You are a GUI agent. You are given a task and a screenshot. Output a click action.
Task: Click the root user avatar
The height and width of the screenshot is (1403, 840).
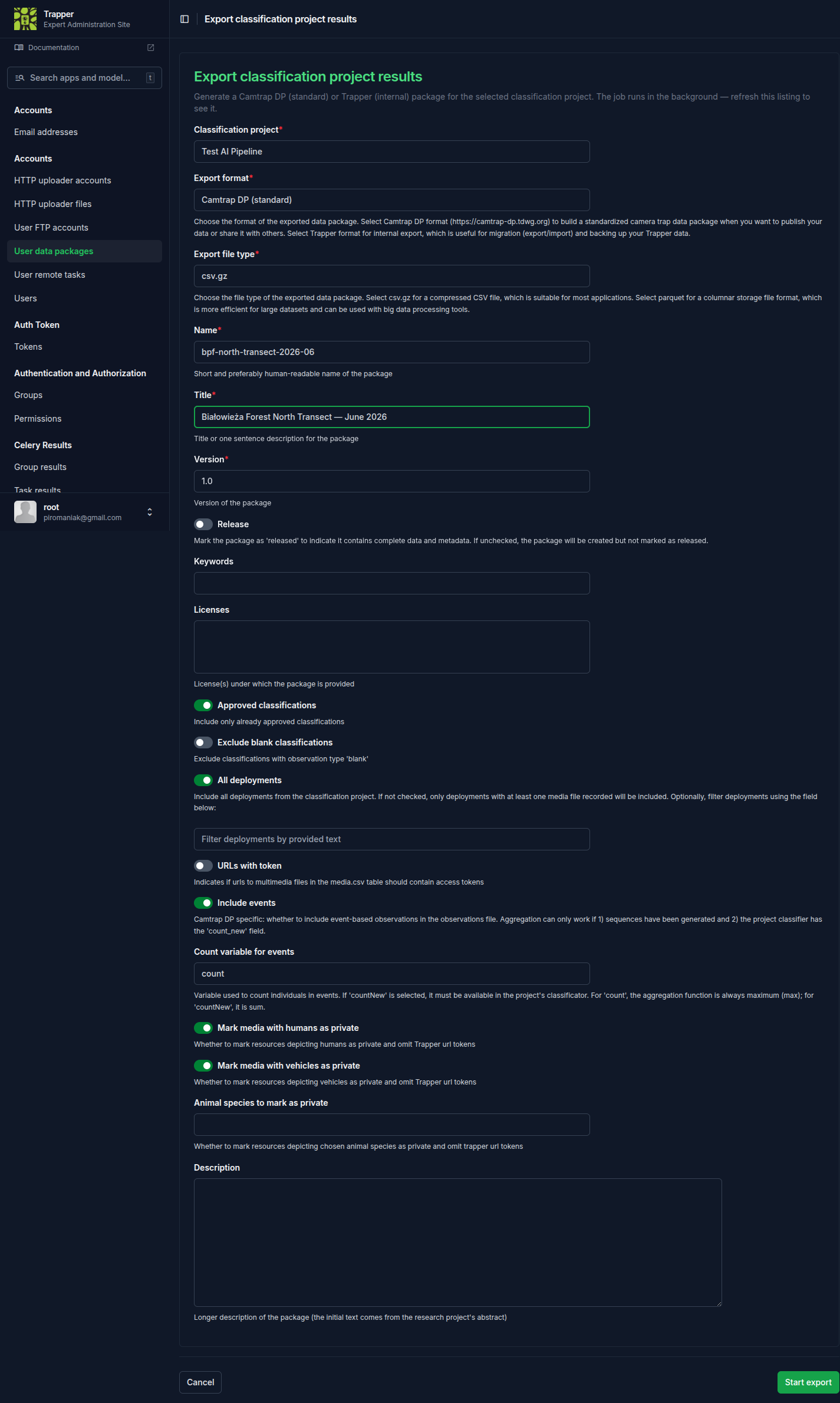pos(25,512)
